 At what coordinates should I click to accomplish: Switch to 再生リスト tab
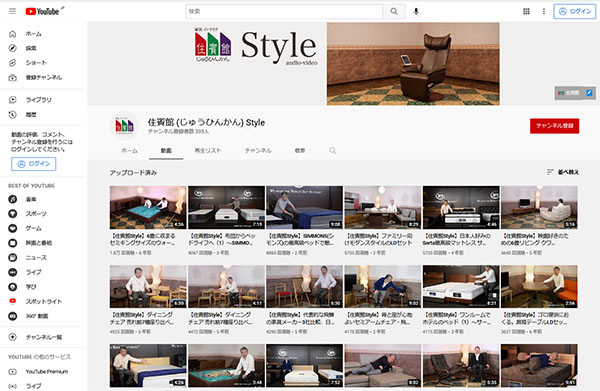[208, 151]
